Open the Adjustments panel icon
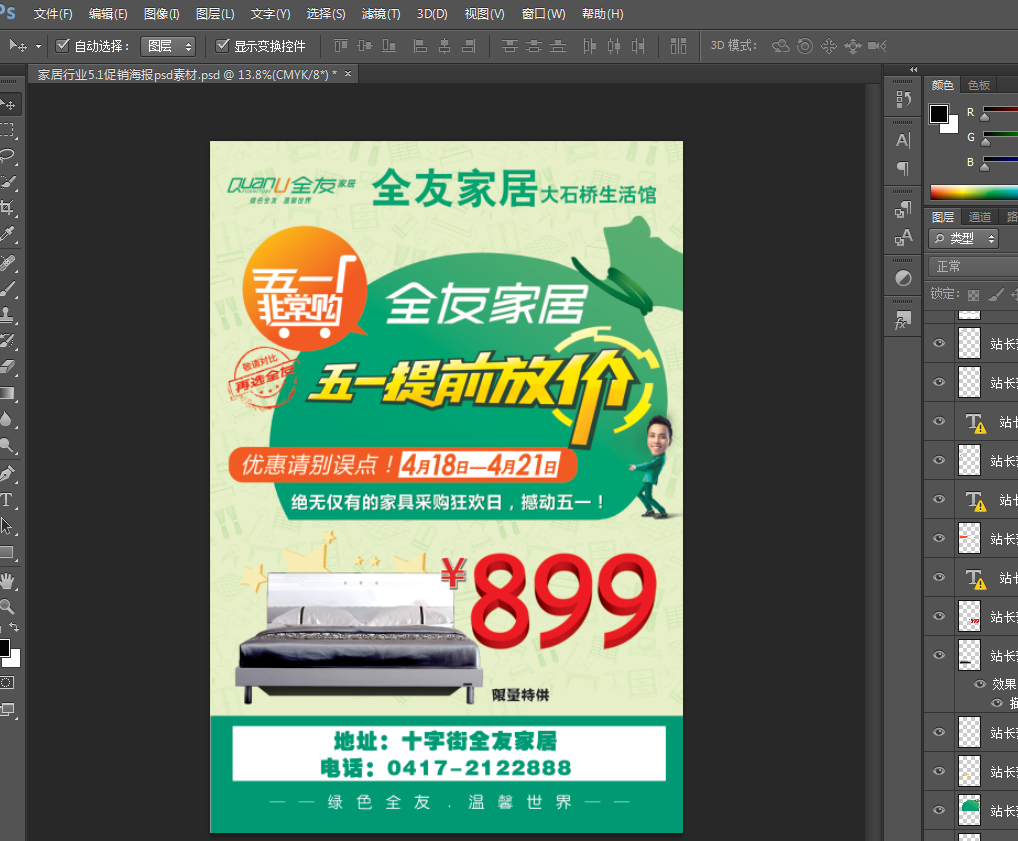The image size is (1018, 841). click(903, 279)
